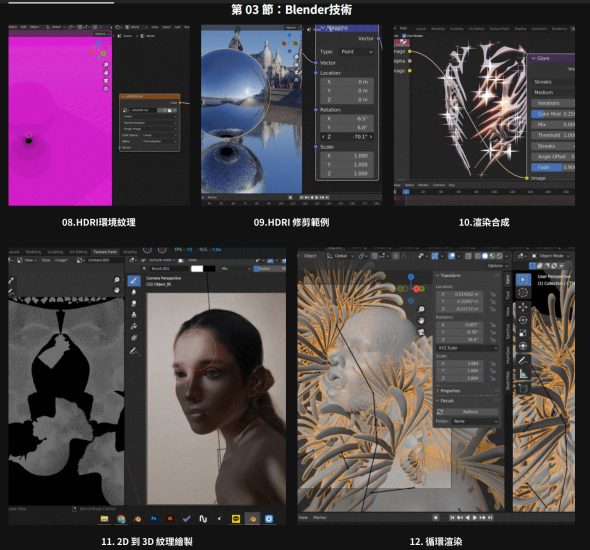Image resolution: width=590 pixels, height=550 pixels.
Task: Open Item tab in flower viewport sidebar
Action: (508, 279)
